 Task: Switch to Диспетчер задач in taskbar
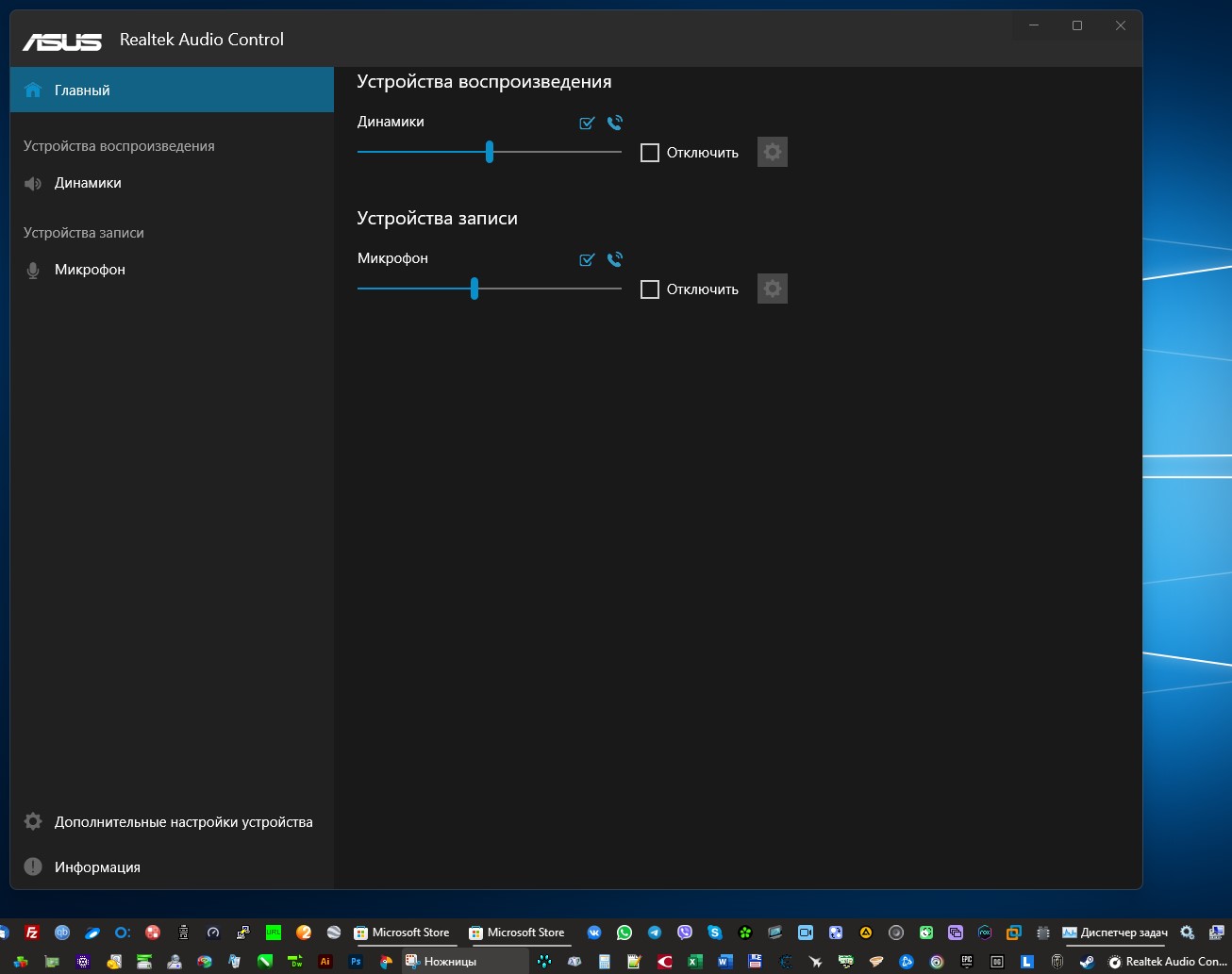tap(1115, 933)
